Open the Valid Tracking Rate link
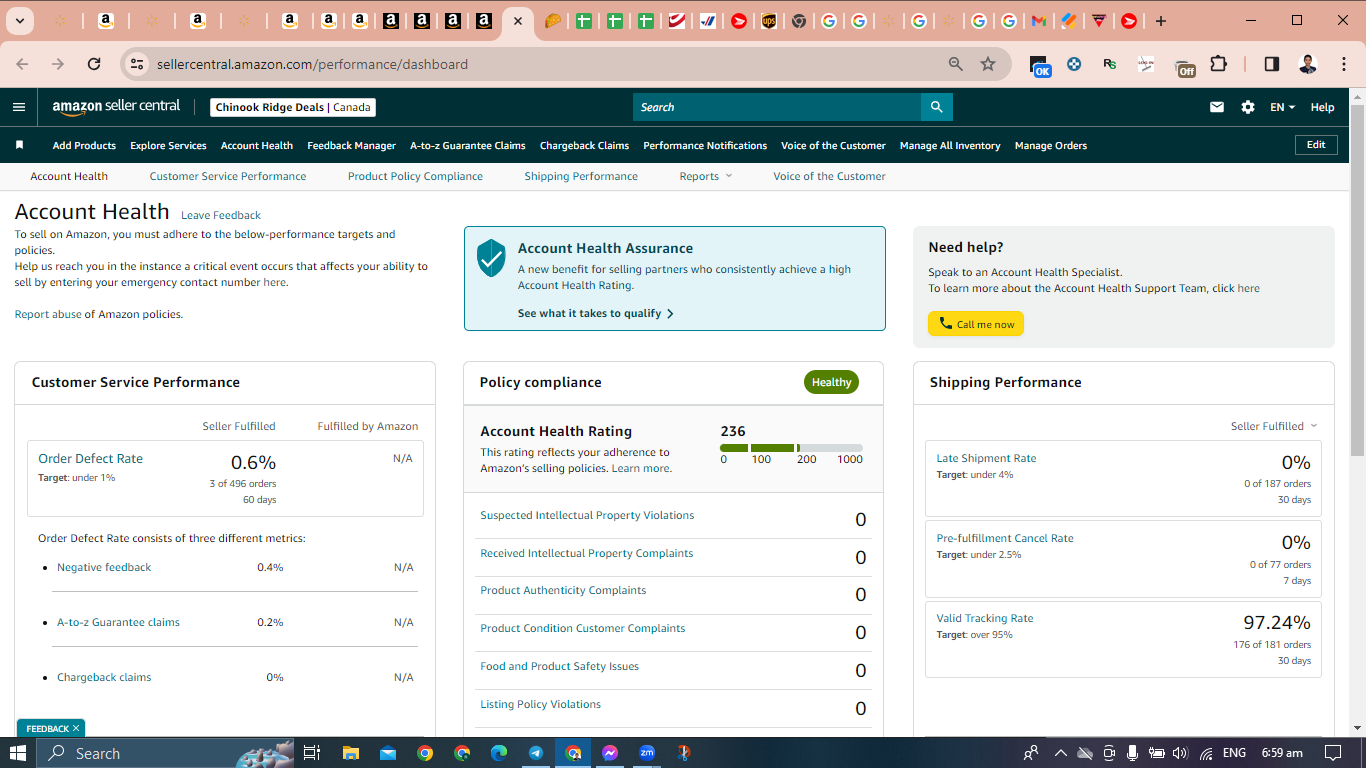1366x768 pixels. tap(985, 618)
